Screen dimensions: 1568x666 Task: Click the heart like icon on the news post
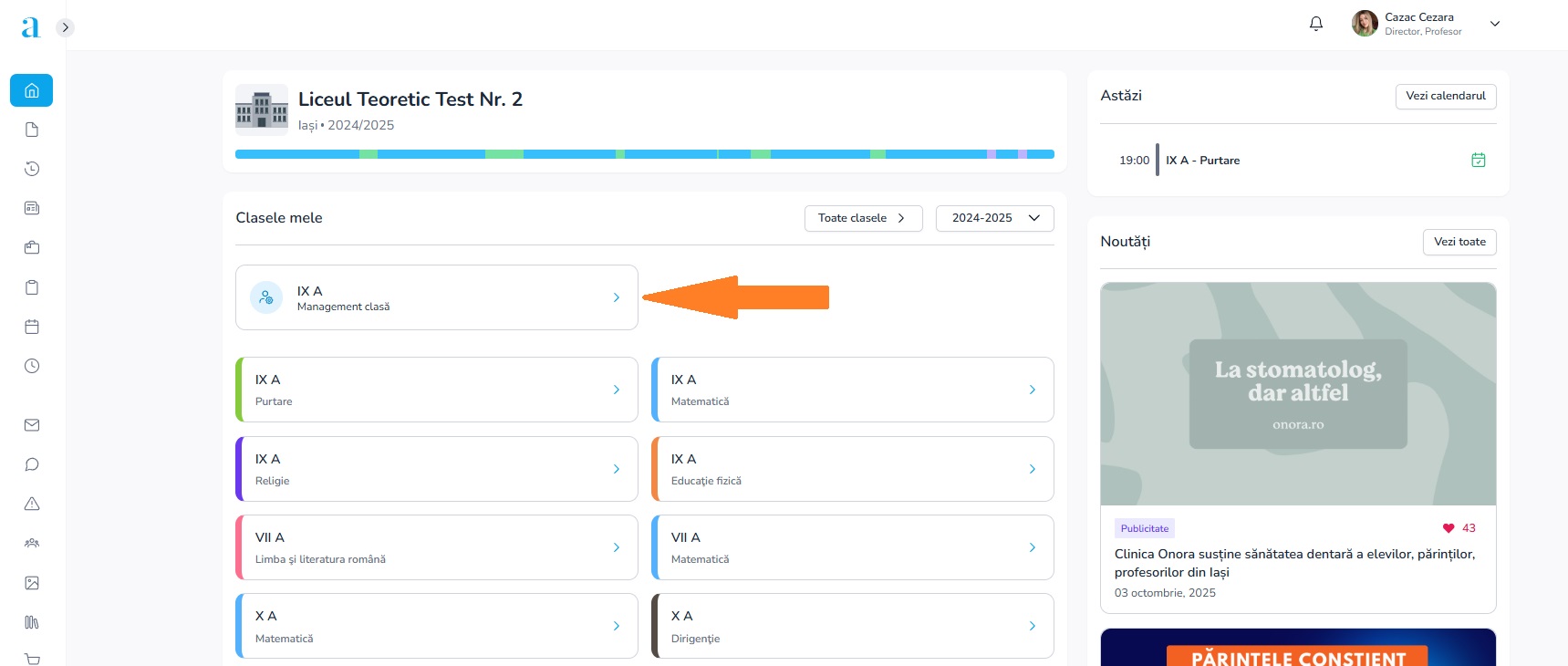click(1448, 528)
